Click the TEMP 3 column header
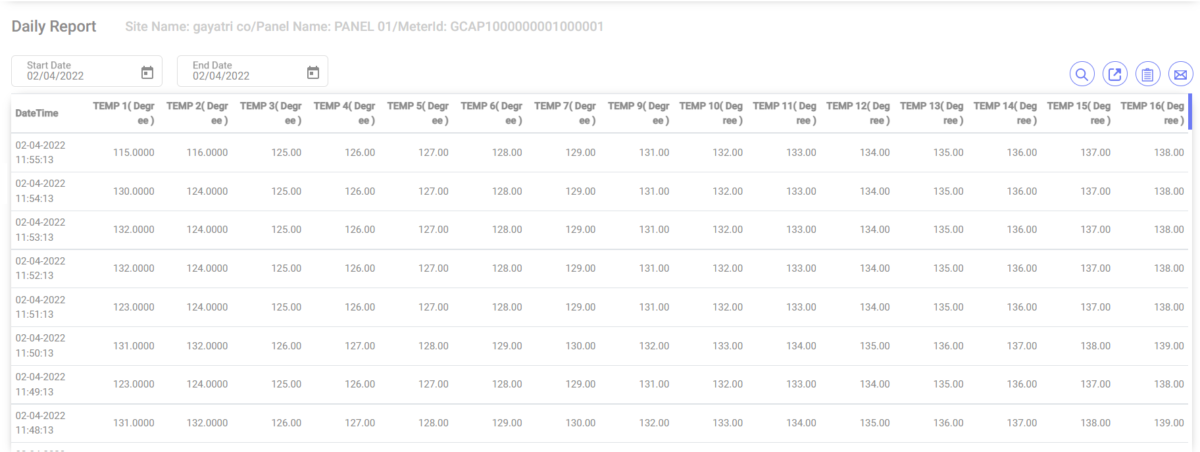 point(271,113)
